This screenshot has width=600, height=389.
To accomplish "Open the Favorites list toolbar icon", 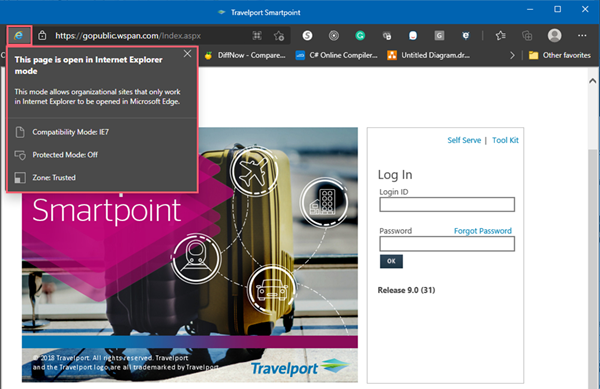I will click(501, 36).
